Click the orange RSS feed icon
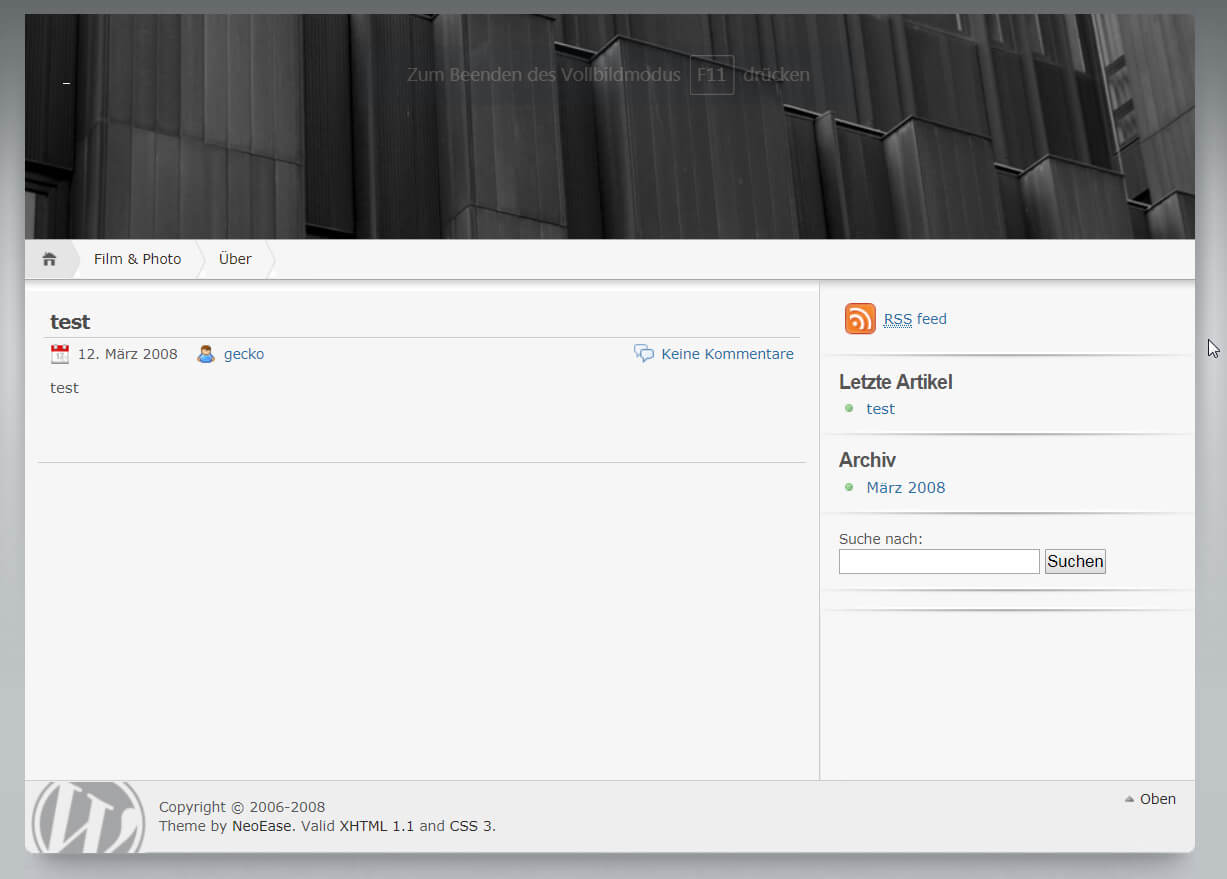Screen dimensions: 1227x879 coord(860,319)
